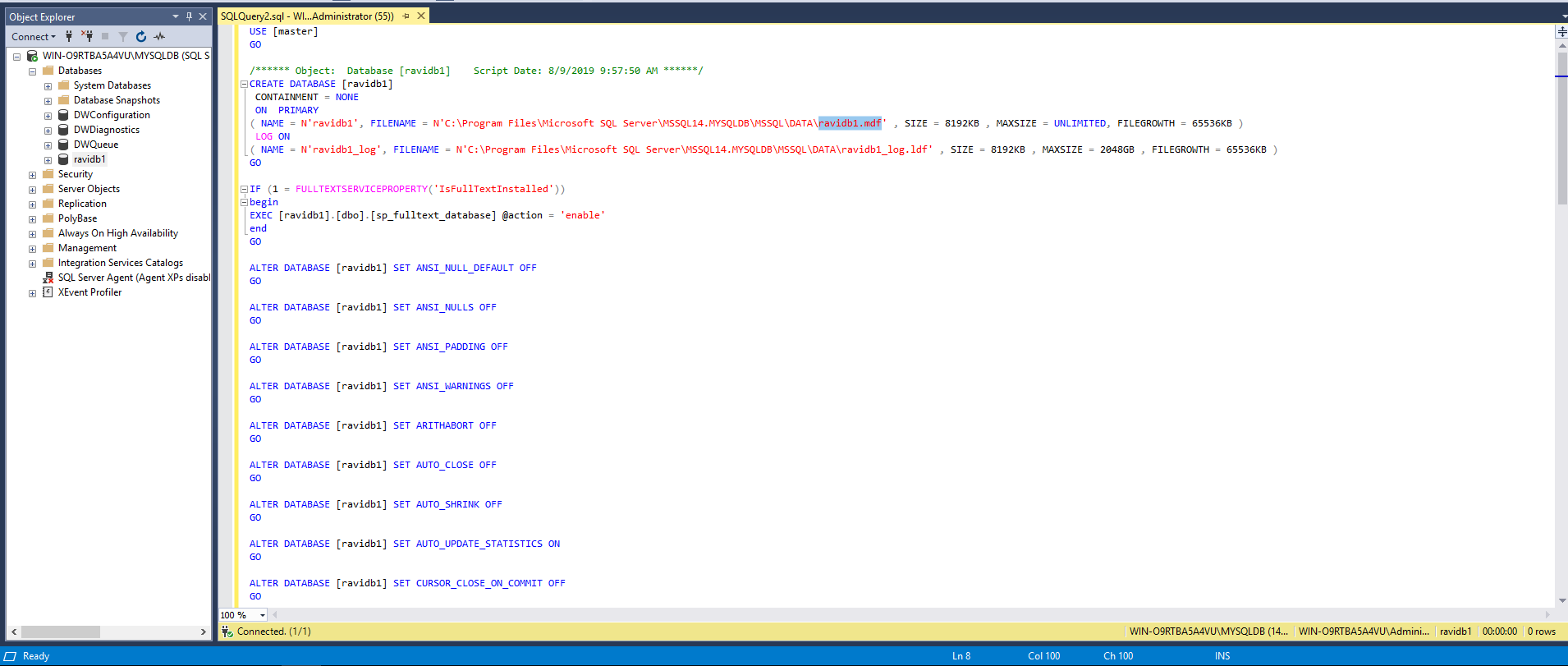Expand the Security folder

(x=32, y=175)
